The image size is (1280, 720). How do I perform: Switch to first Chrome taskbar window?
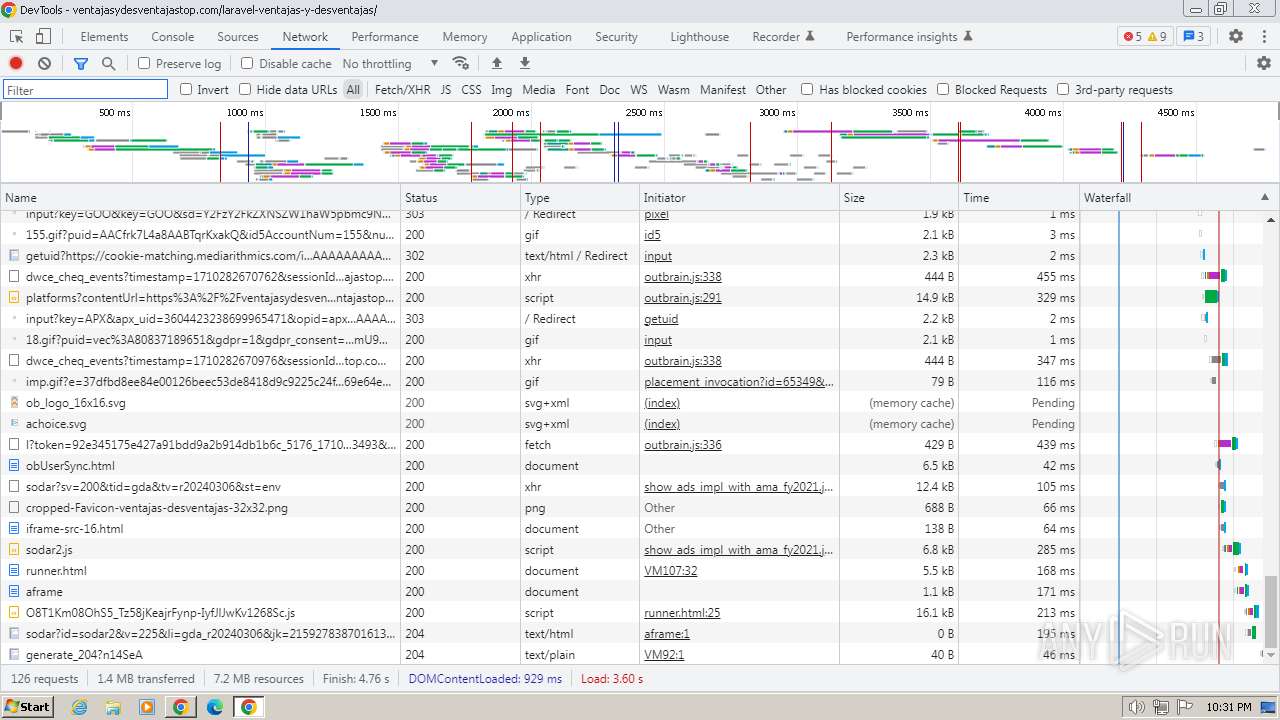coord(180,707)
